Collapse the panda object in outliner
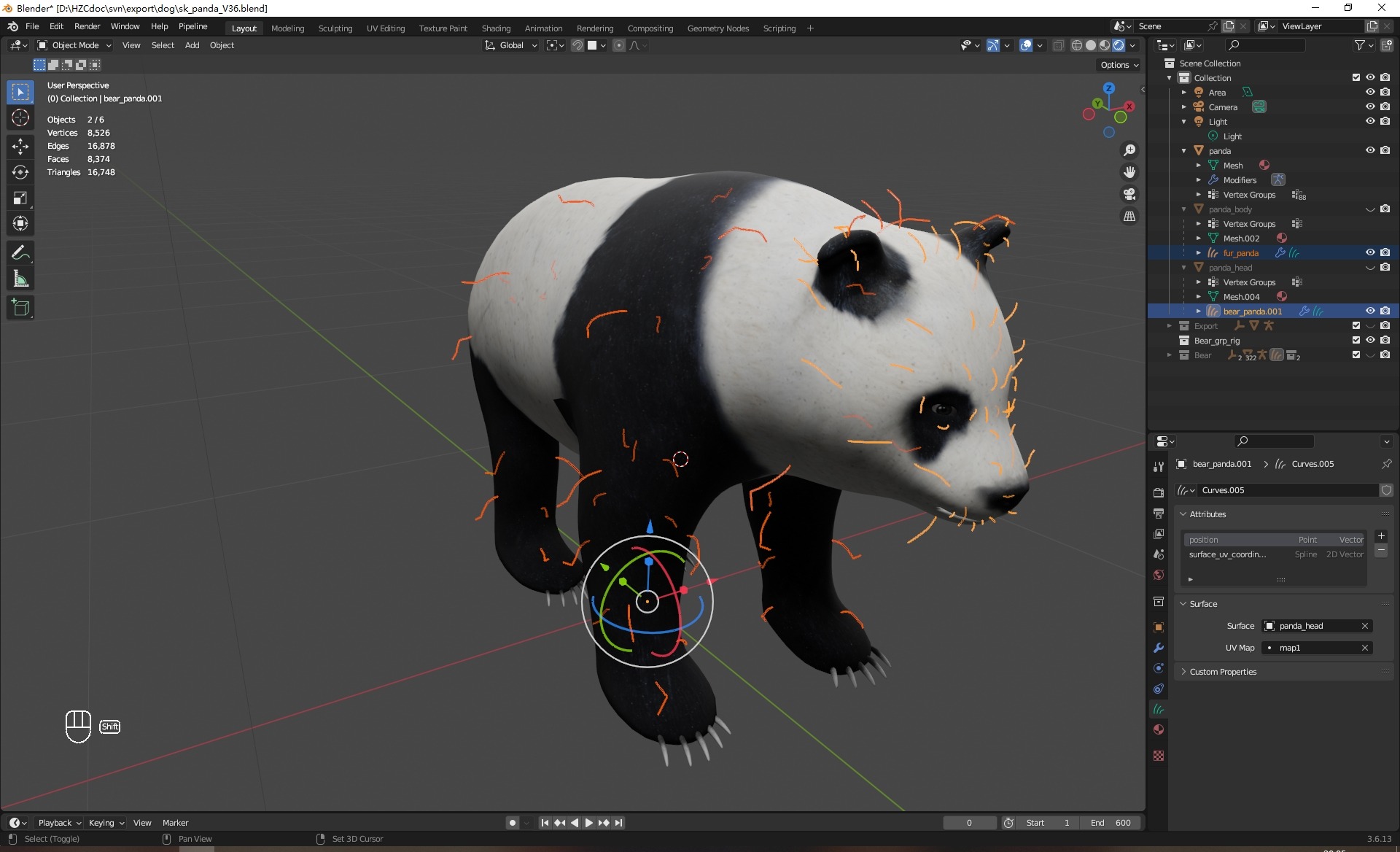1400x852 pixels. (1183, 151)
